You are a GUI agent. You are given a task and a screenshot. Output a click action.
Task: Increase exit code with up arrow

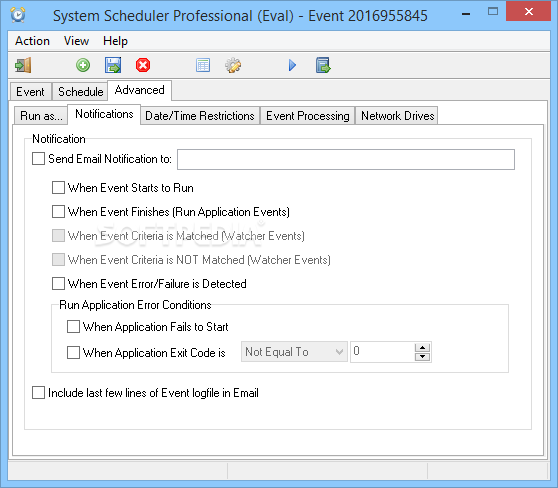(422, 348)
